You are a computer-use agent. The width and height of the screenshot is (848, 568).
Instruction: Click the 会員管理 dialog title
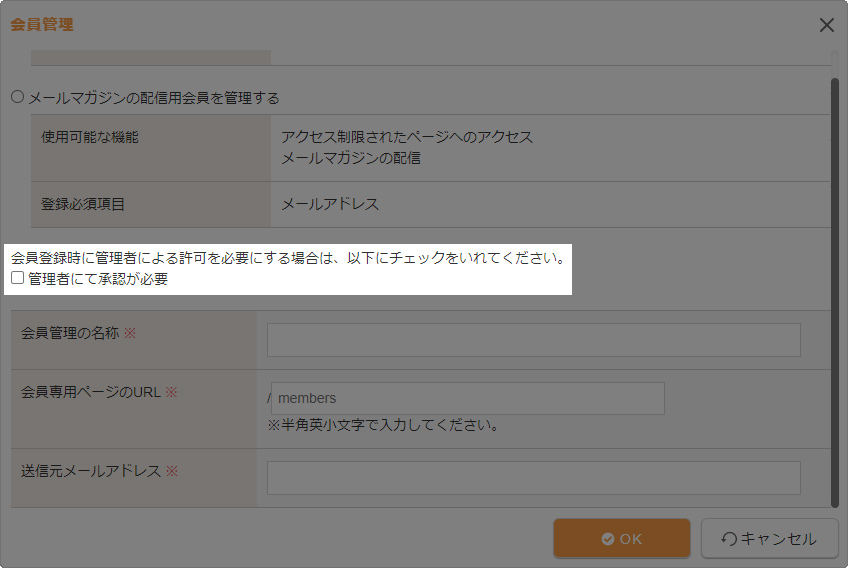(42, 24)
